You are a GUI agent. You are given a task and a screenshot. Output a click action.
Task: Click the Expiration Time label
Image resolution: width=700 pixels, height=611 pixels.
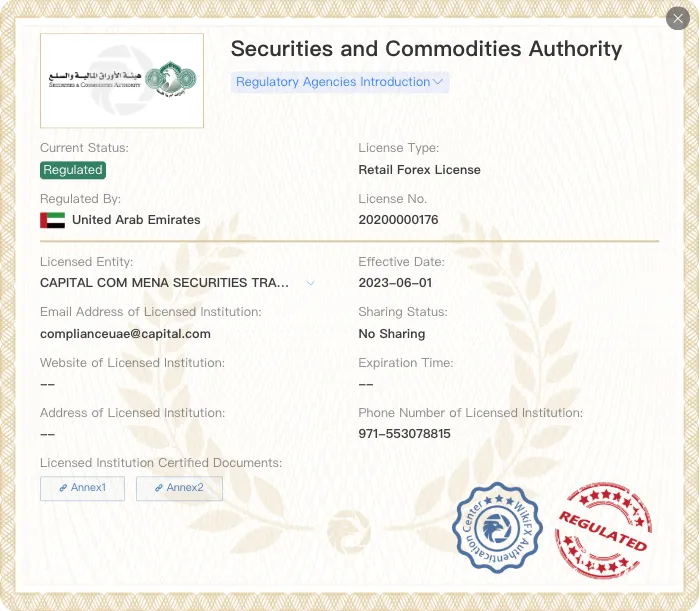click(x=406, y=363)
